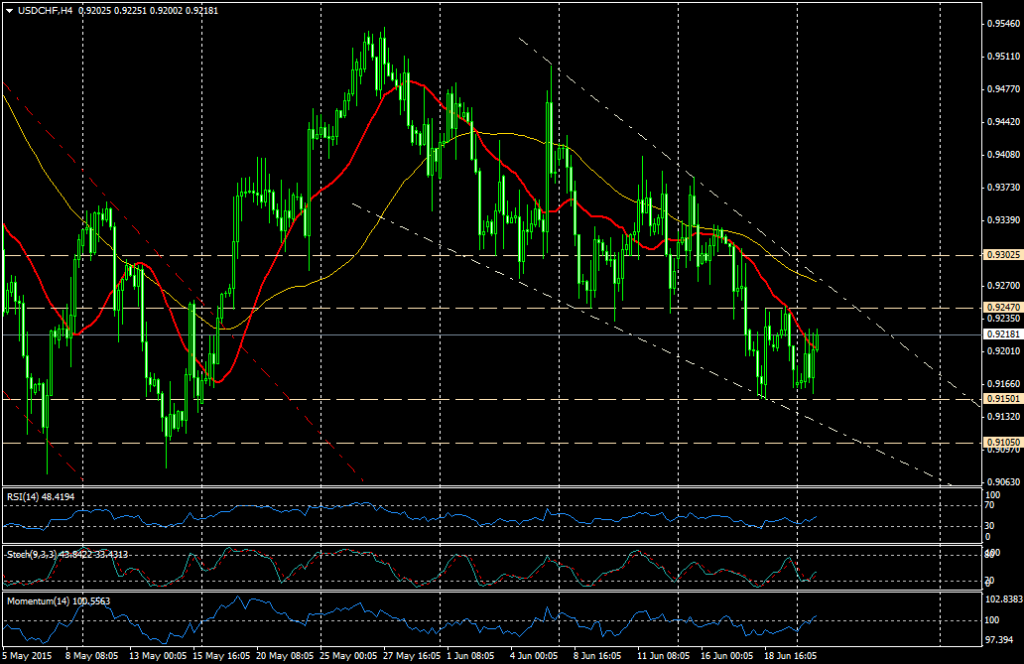Select the highlighted 0.93025 price level label

click(1000, 256)
